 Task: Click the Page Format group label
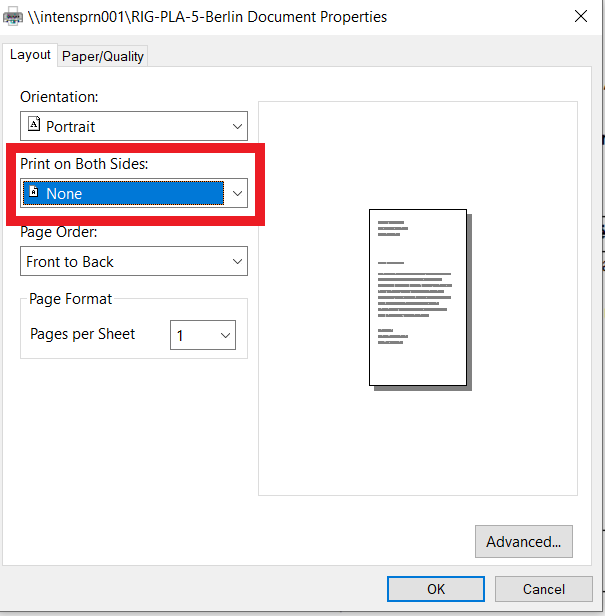[x=71, y=299]
